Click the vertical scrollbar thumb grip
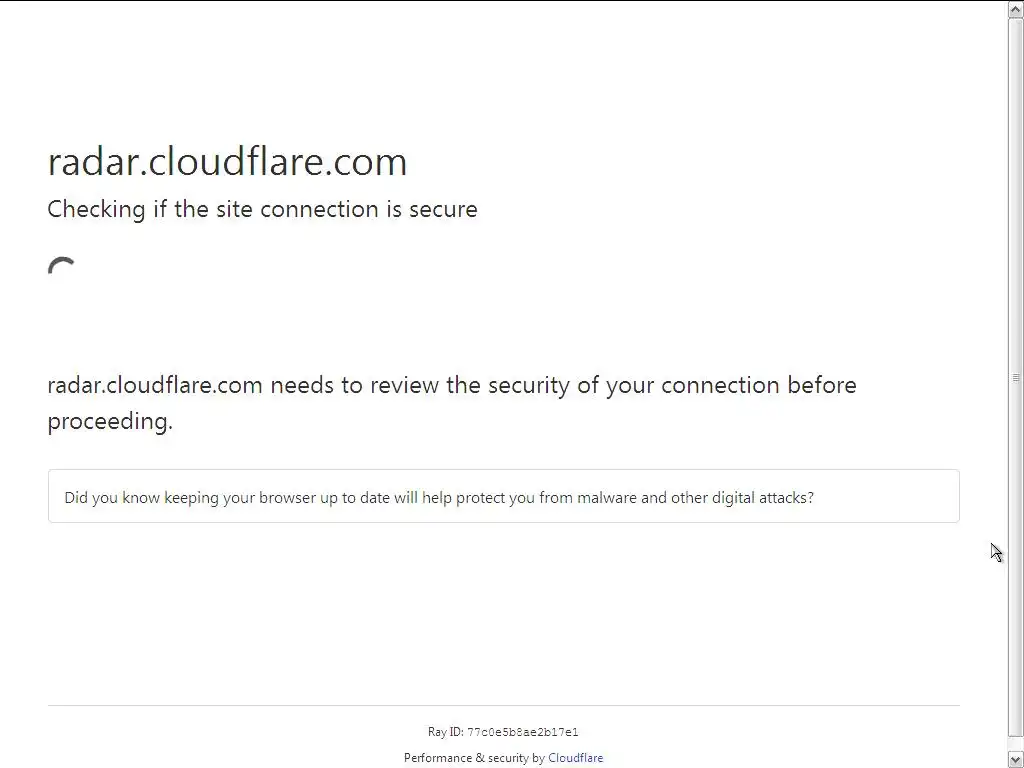 coord(1016,378)
